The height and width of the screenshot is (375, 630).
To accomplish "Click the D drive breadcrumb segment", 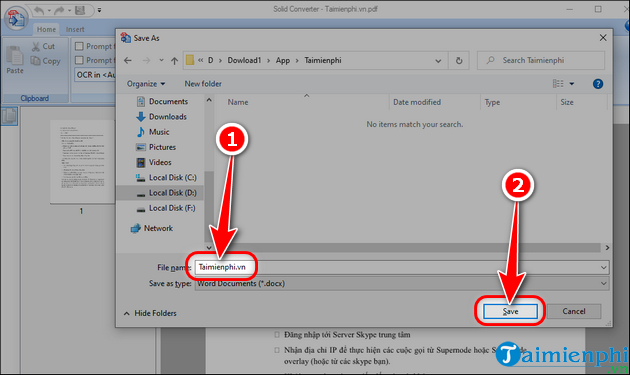I will pyautogui.click(x=210, y=60).
